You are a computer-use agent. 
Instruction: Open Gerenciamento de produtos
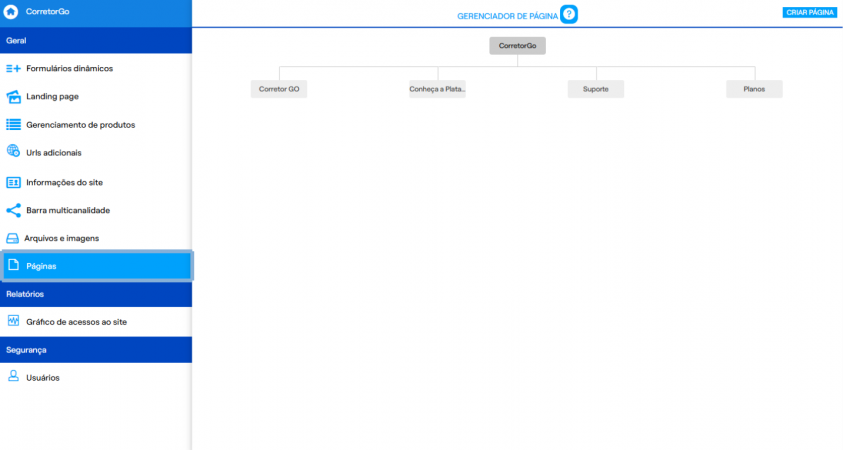coord(96,125)
